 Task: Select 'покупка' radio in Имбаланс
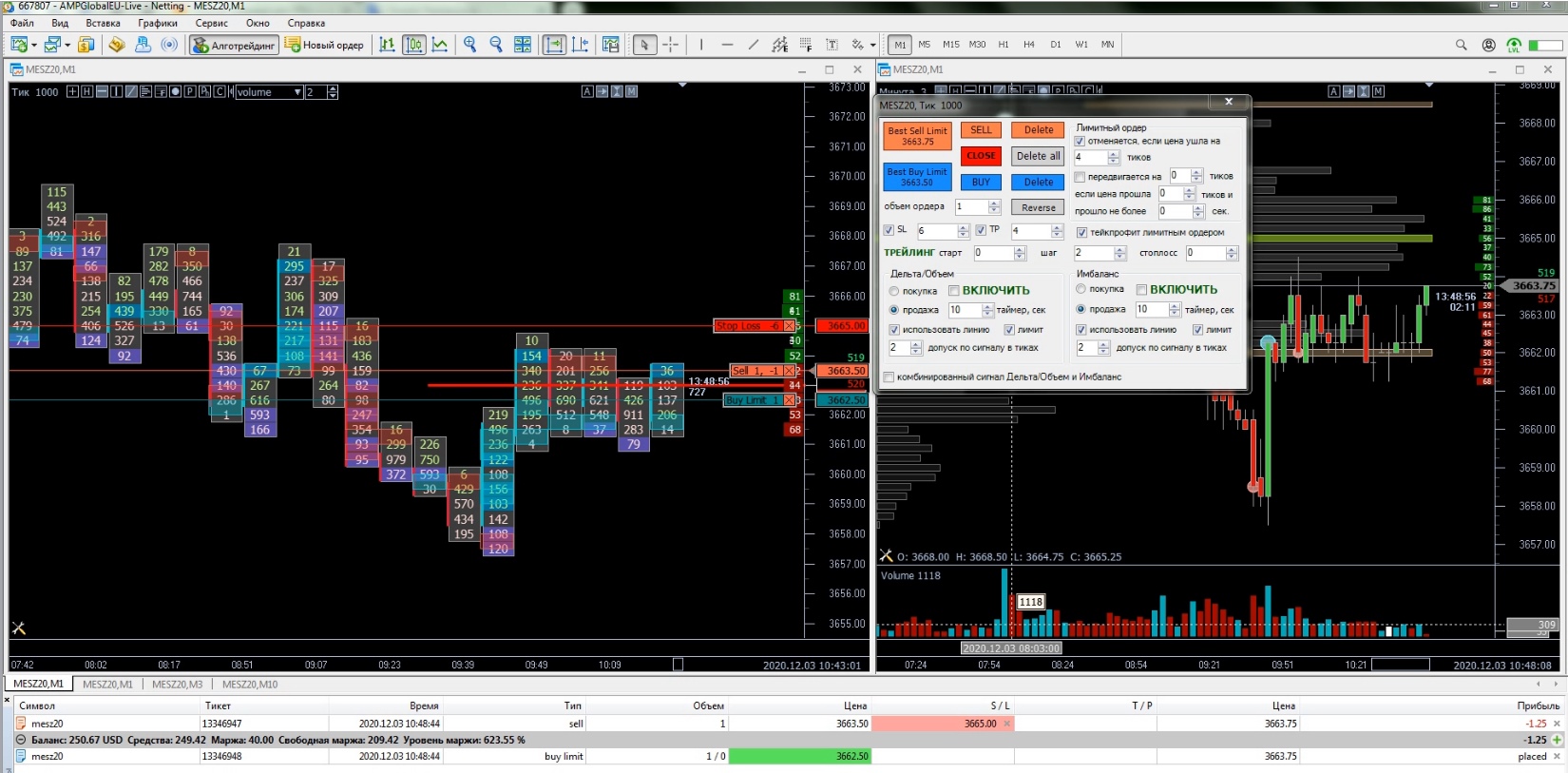[x=1080, y=289]
